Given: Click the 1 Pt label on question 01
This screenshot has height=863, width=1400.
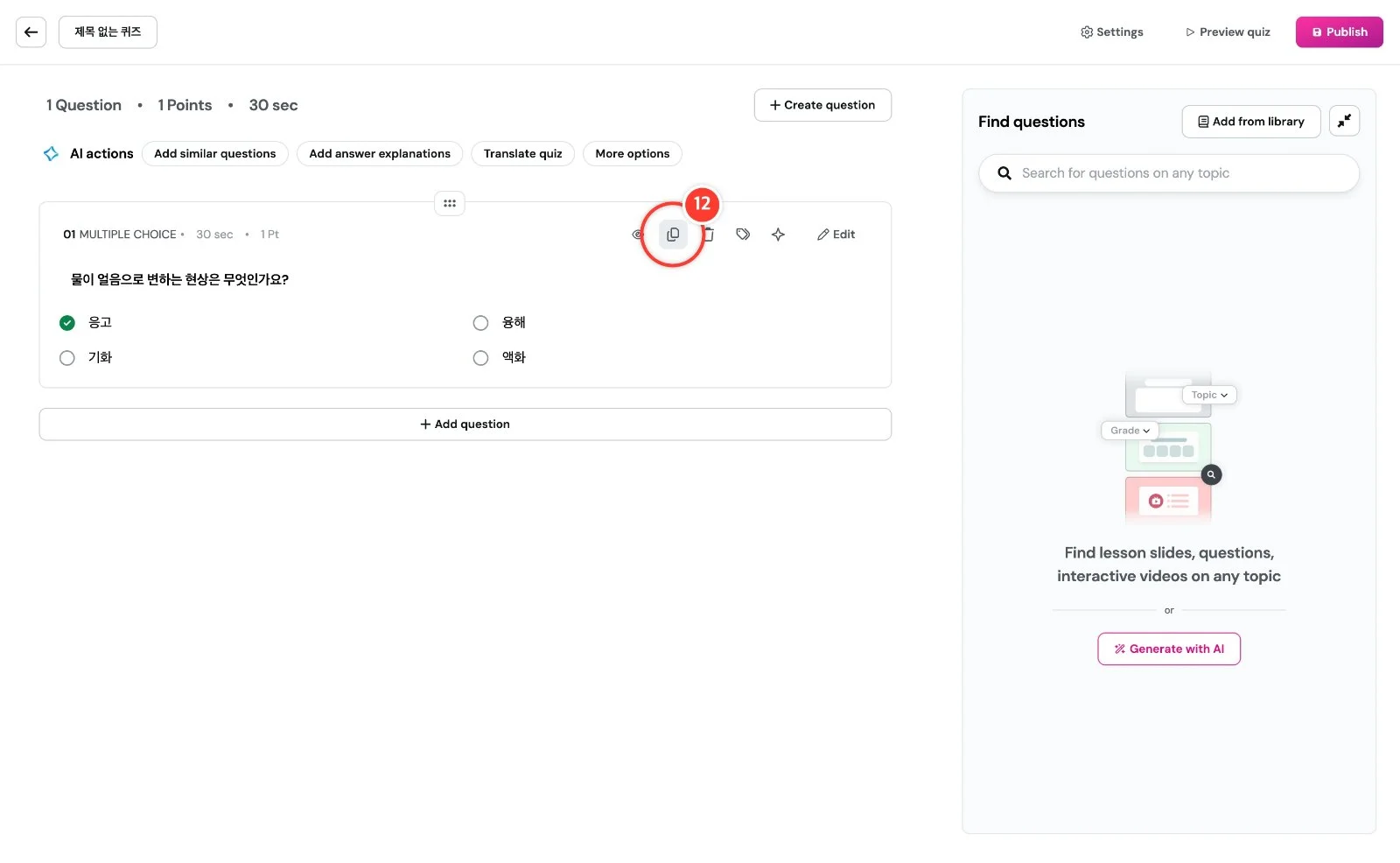Looking at the screenshot, I should coord(269,235).
